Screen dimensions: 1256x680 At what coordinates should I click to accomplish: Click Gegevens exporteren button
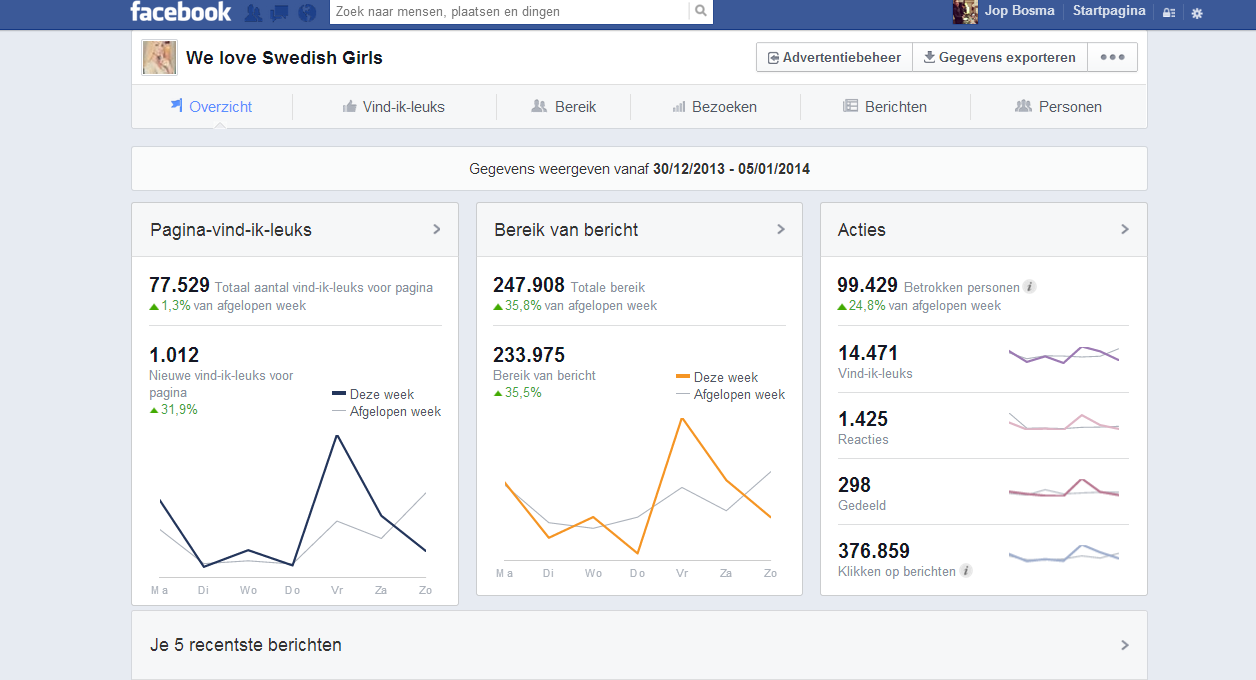(999, 58)
